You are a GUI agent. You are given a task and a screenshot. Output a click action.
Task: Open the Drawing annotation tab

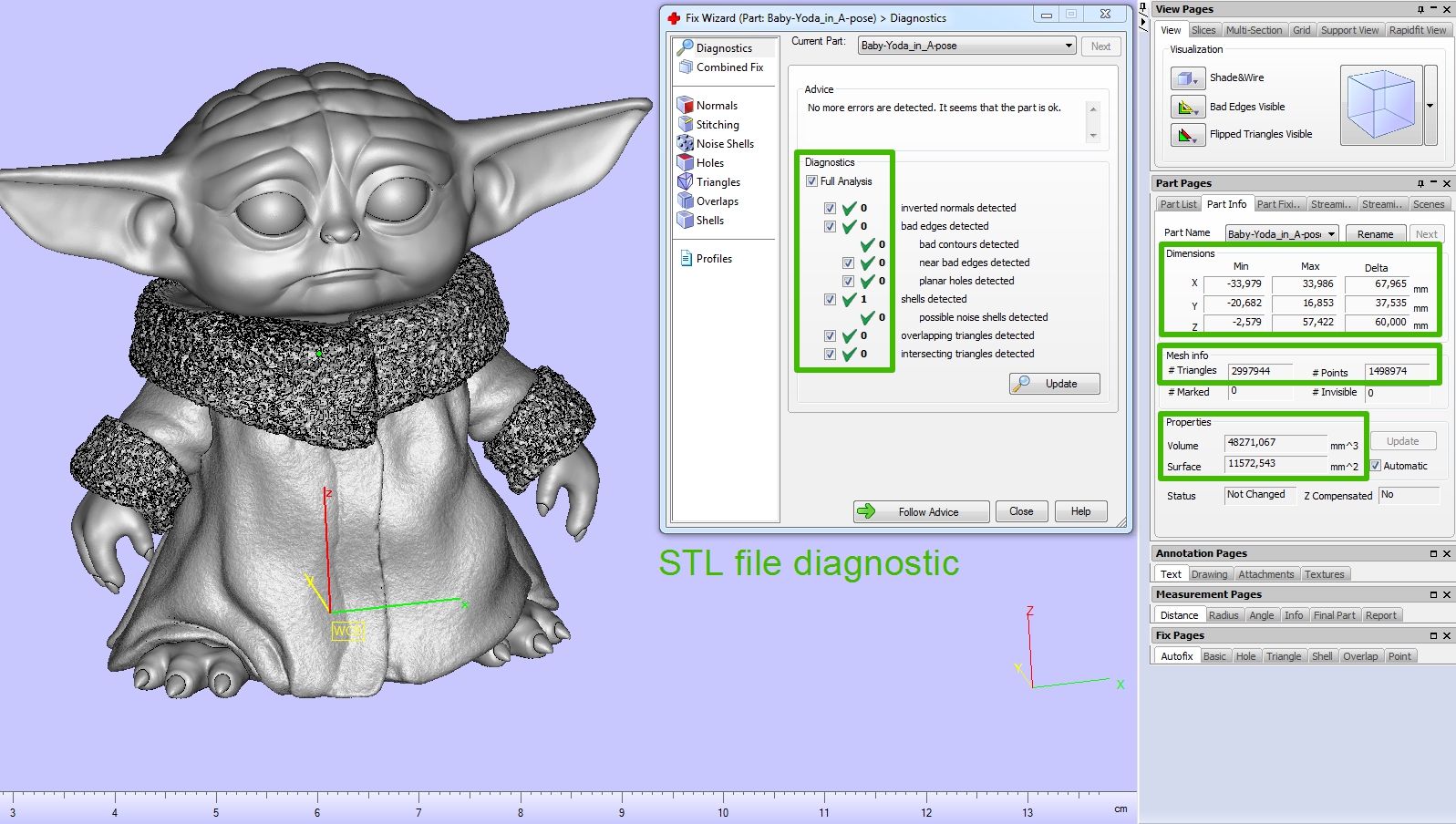click(x=1209, y=574)
